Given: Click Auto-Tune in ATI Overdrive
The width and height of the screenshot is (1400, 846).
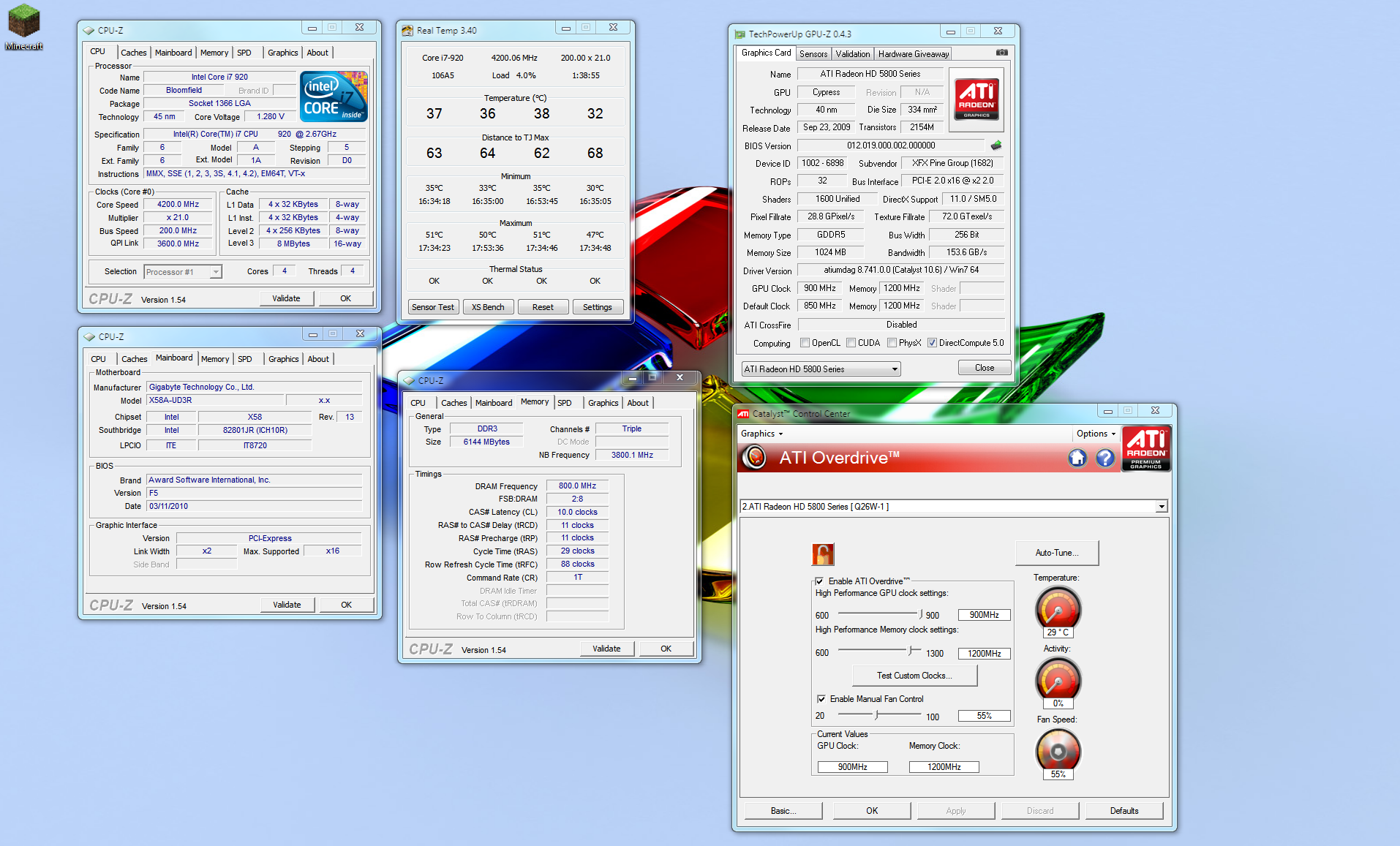Looking at the screenshot, I should (x=1057, y=553).
